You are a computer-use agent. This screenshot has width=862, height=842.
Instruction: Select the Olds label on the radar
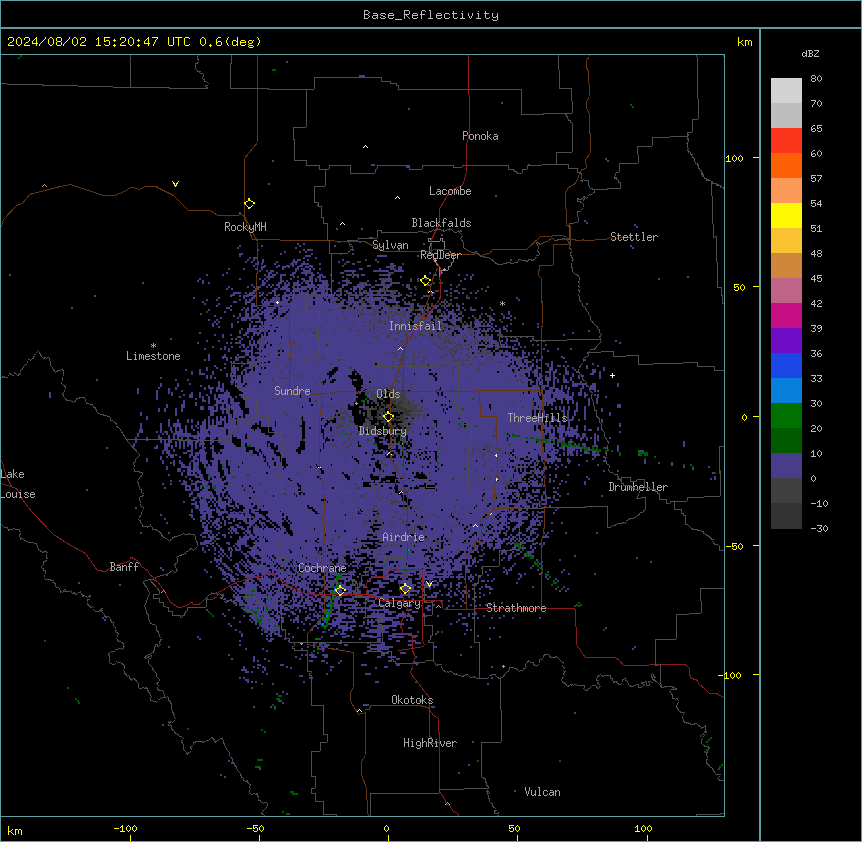(388, 394)
